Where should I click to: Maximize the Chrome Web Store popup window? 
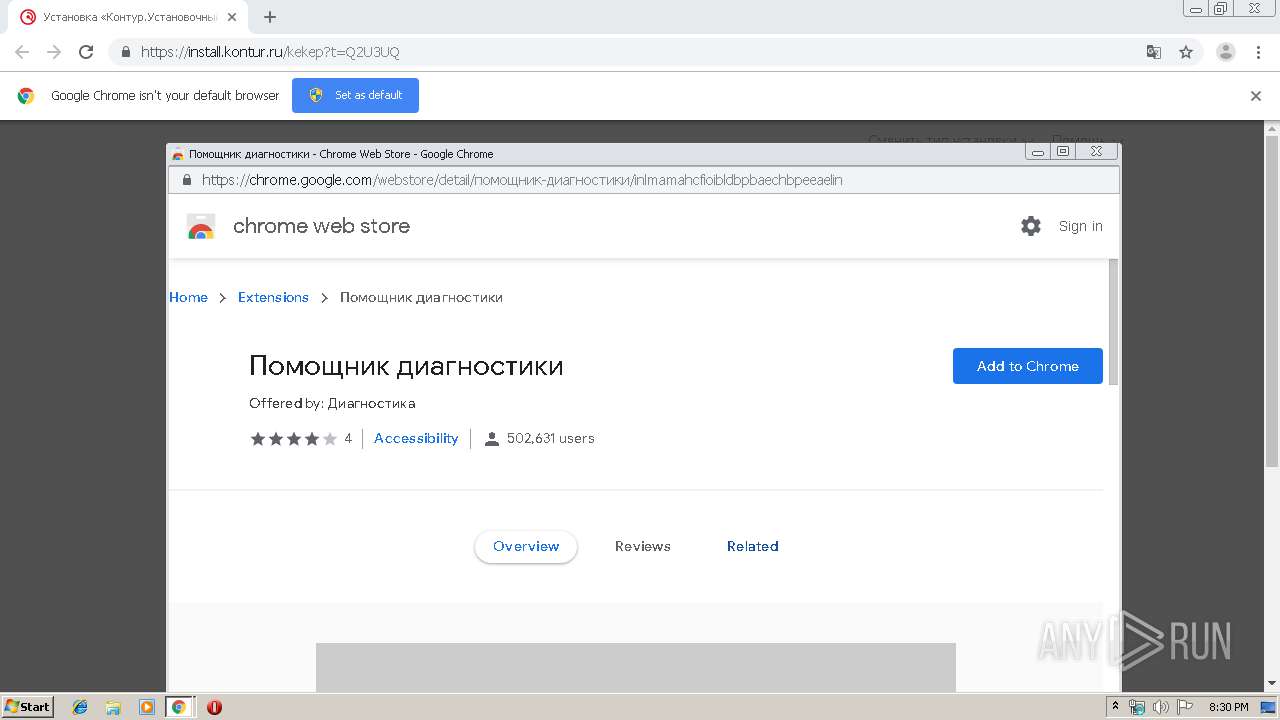point(1063,152)
